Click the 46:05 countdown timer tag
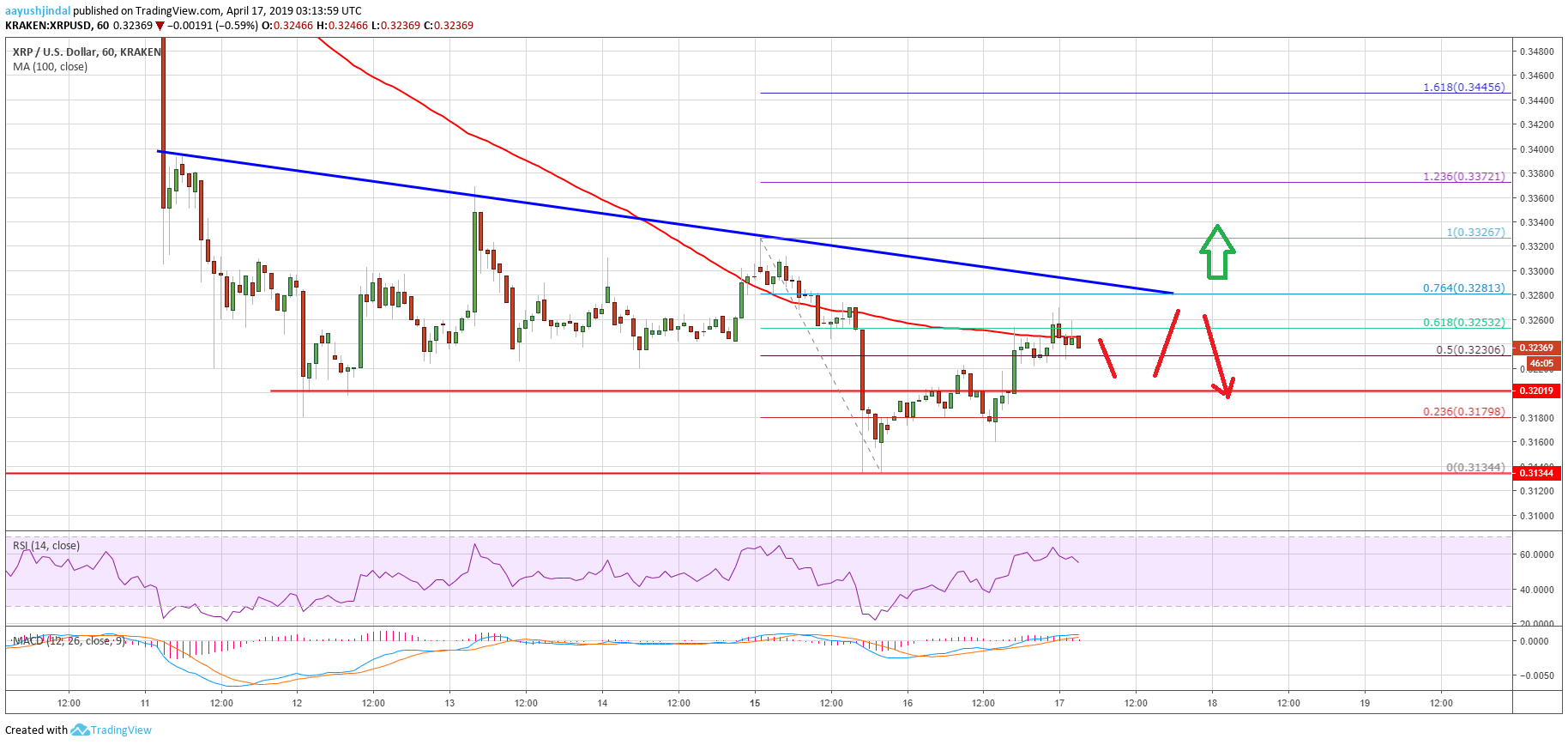Viewport: 1568px width, 745px height. 1541,363
